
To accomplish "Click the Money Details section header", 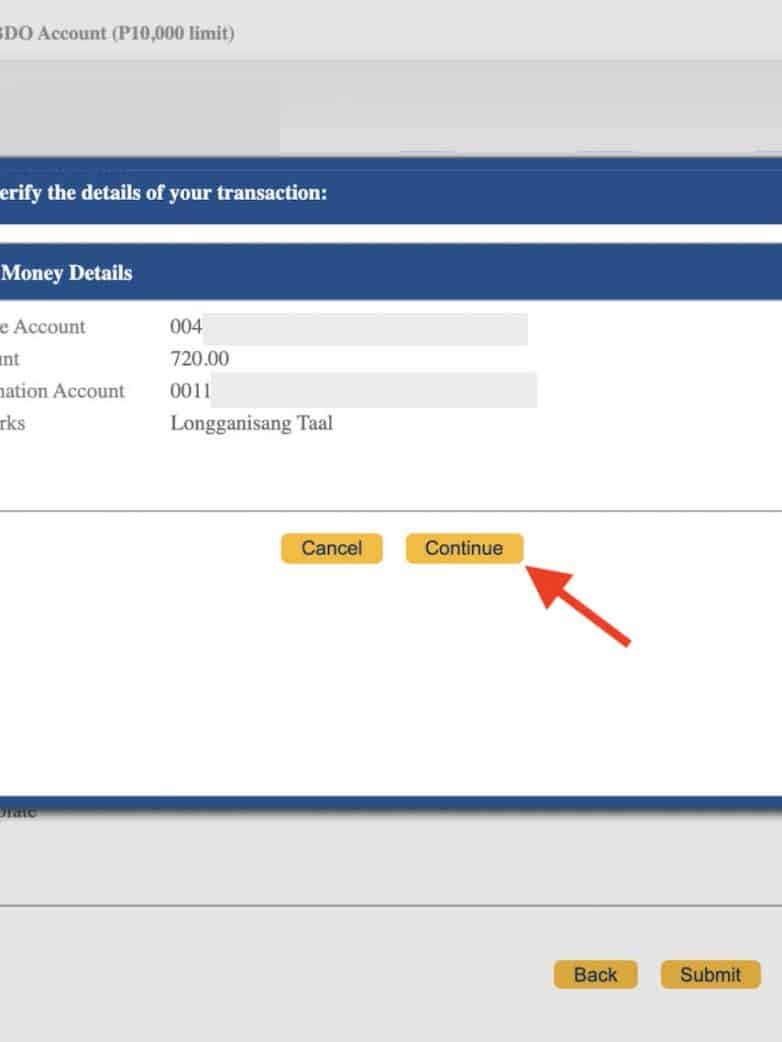I will [x=67, y=272].
